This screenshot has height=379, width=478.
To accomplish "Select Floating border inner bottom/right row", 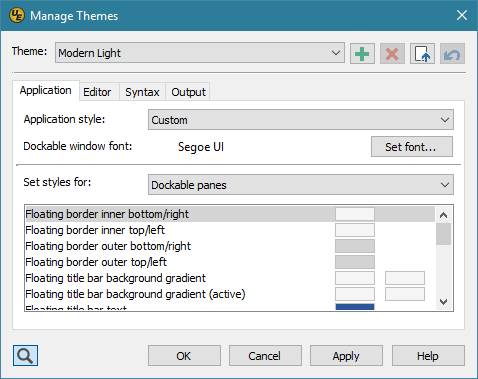I will click(x=230, y=214).
